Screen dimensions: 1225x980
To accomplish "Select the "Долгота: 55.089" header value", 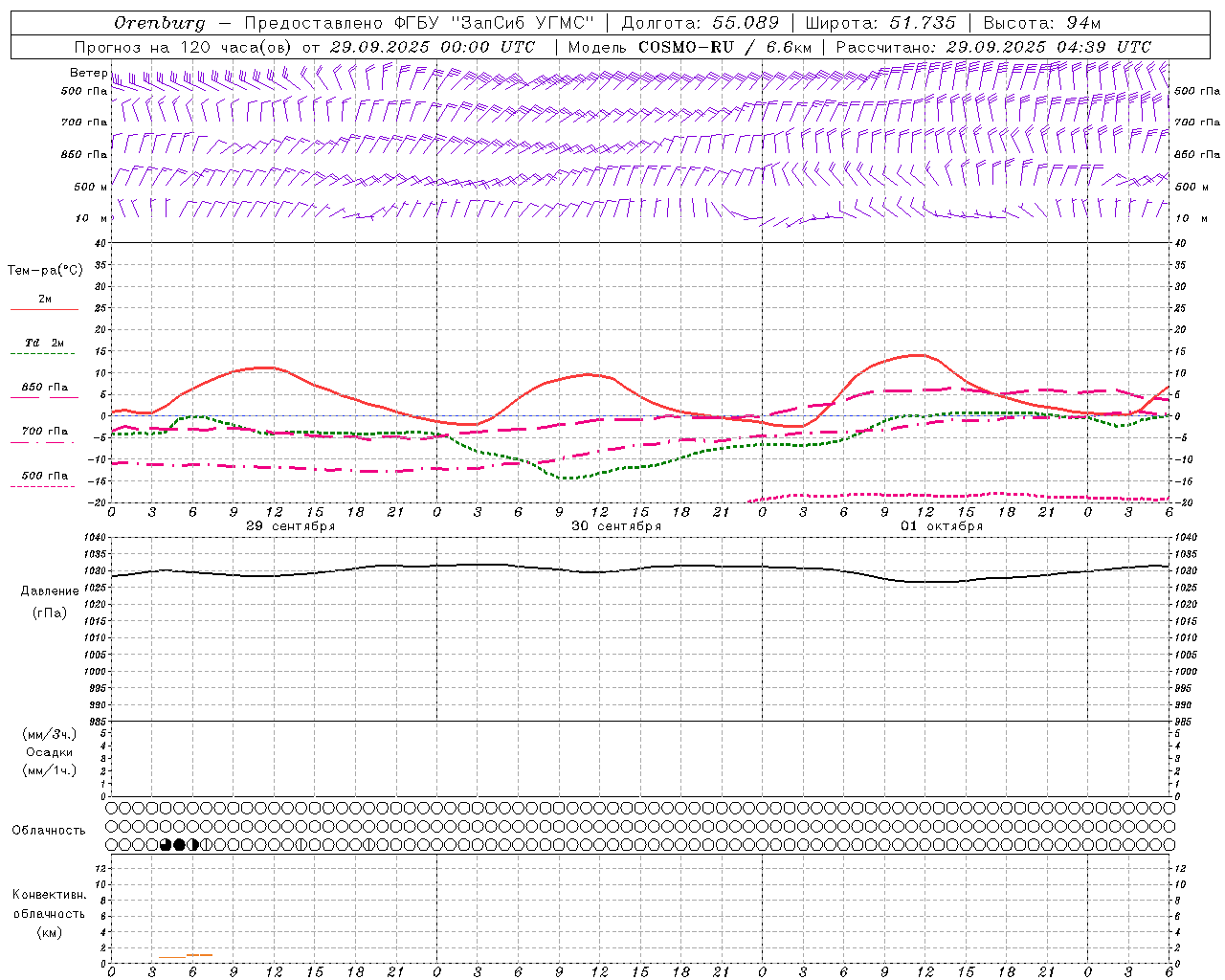I will [x=700, y=23].
